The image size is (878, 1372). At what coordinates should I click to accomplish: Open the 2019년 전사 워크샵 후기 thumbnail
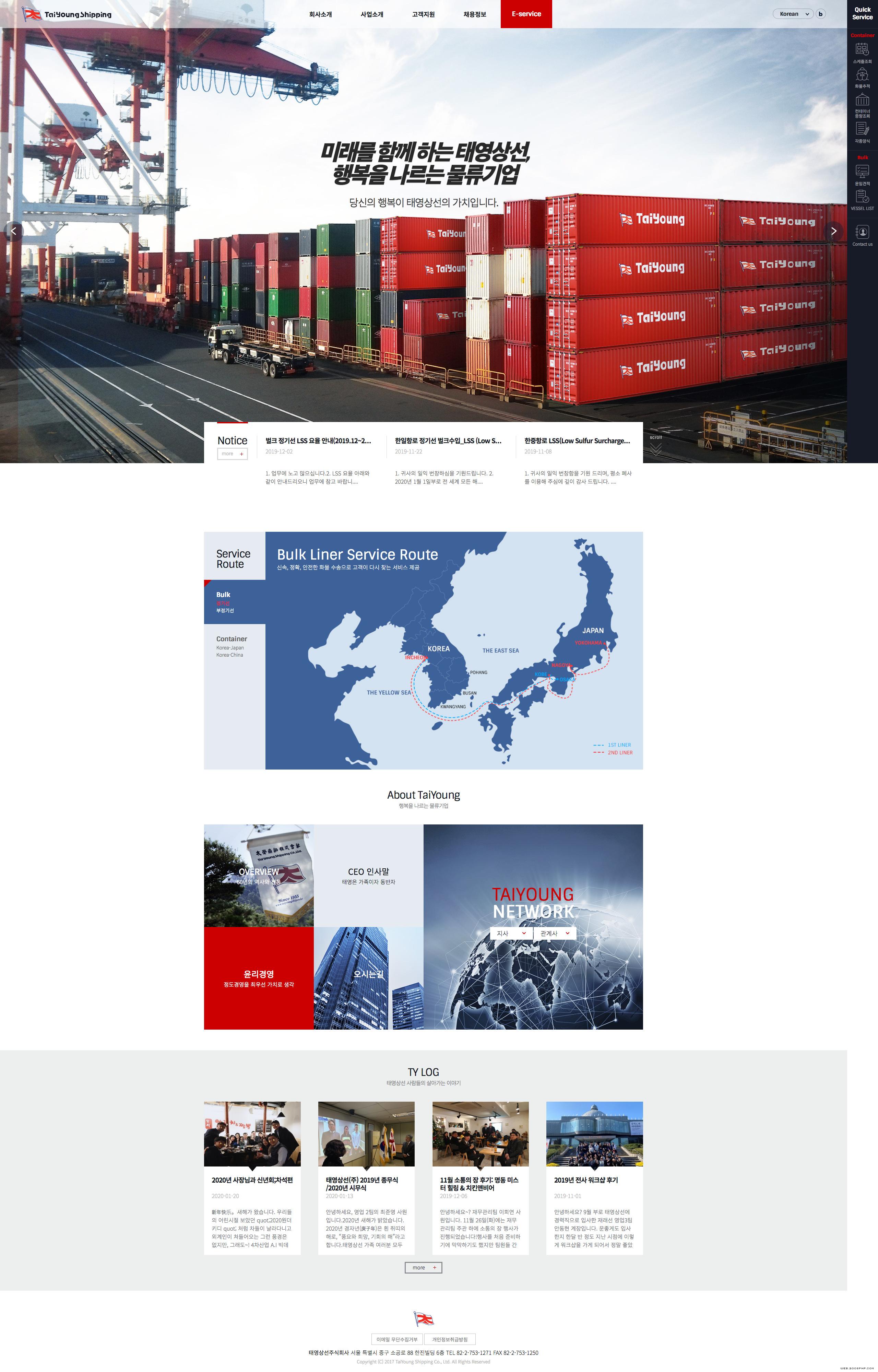(594, 1134)
